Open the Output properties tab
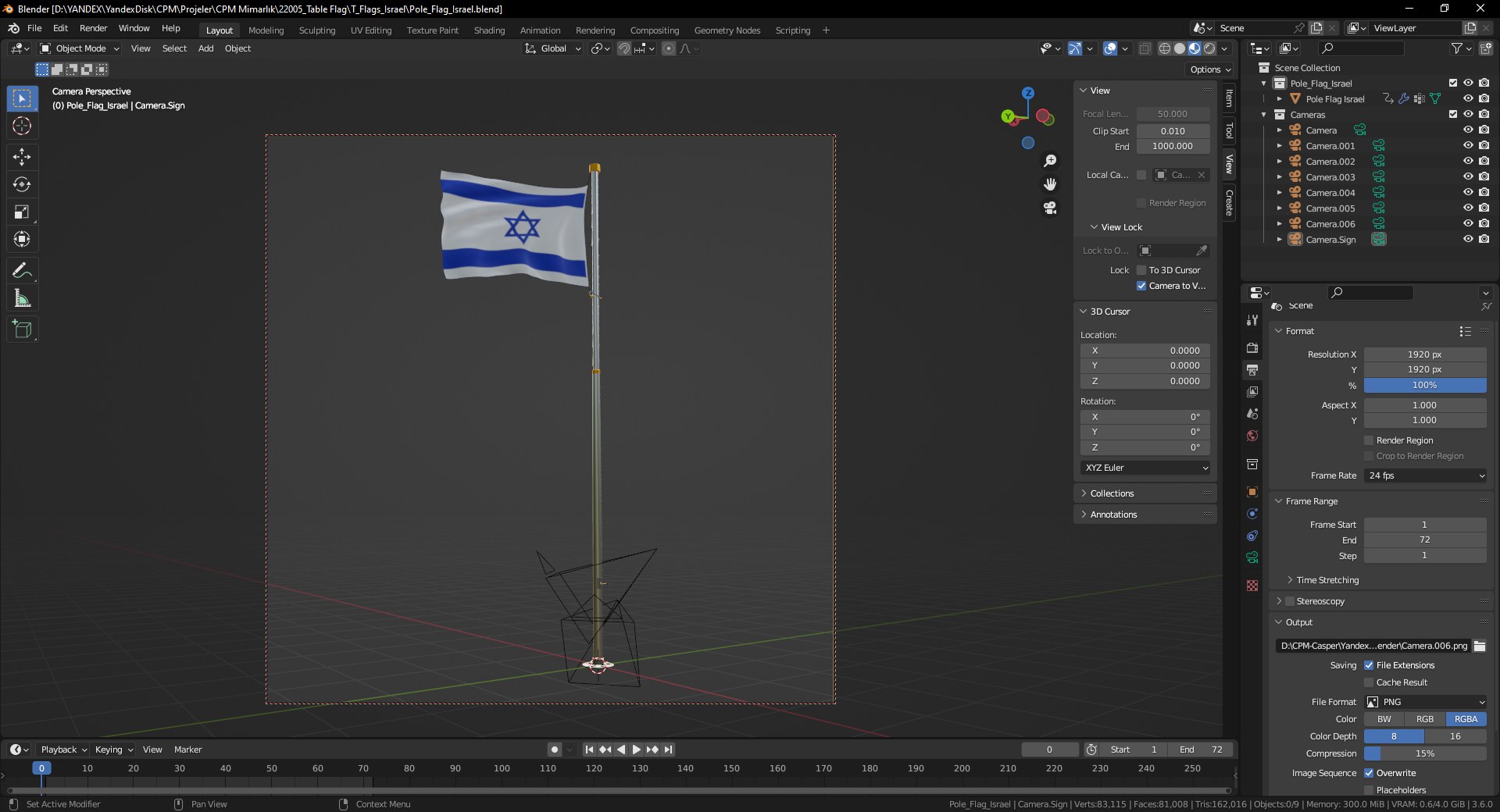1500x812 pixels. click(x=1252, y=369)
